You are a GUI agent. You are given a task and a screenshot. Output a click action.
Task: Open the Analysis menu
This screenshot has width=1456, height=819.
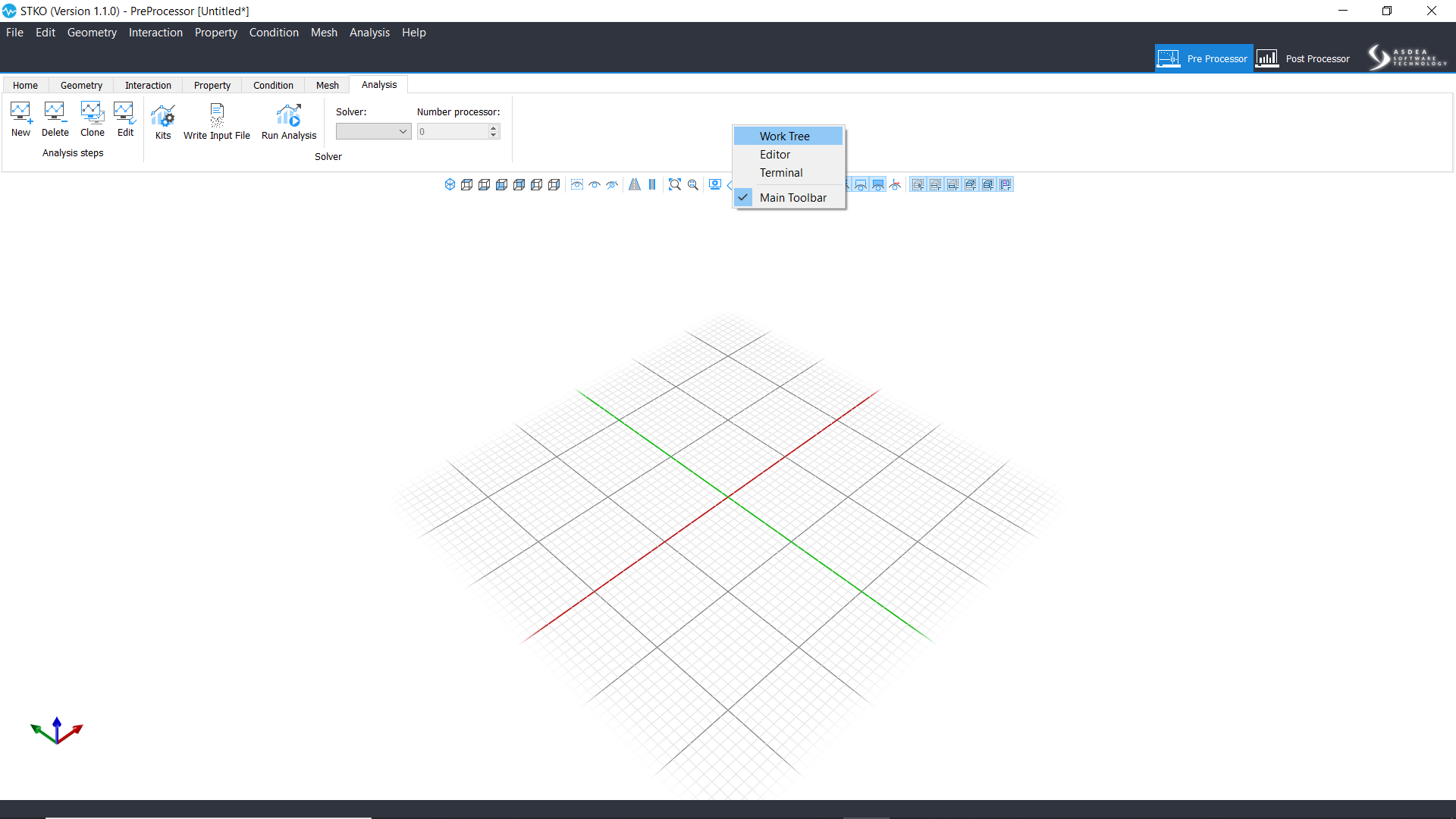coord(369,33)
